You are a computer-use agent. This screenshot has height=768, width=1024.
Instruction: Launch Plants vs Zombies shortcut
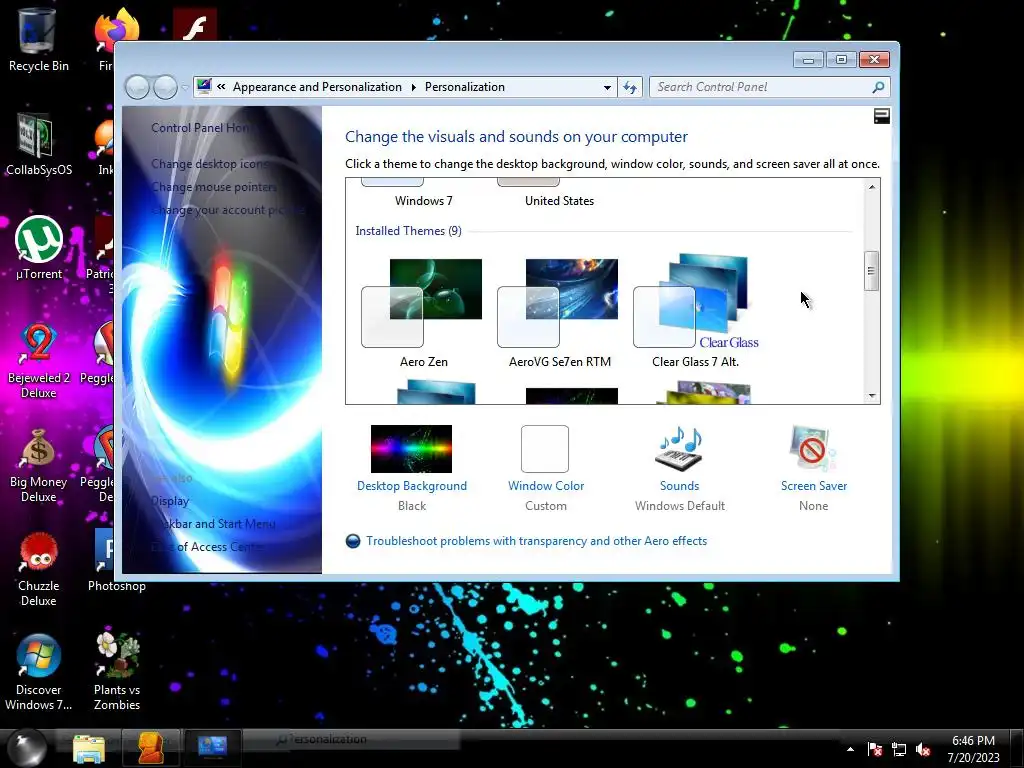(116, 673)
